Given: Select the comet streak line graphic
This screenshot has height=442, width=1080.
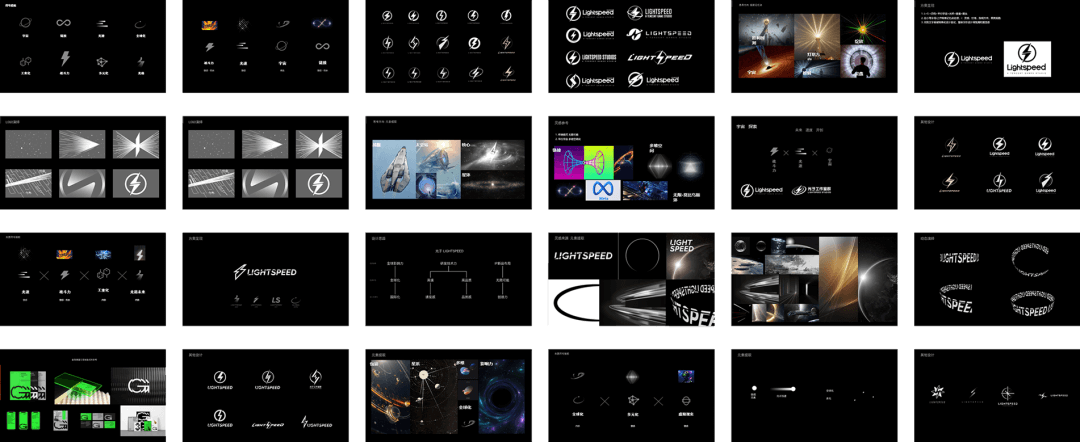Looking at the screenshot, I should click(x=782, y=389).
